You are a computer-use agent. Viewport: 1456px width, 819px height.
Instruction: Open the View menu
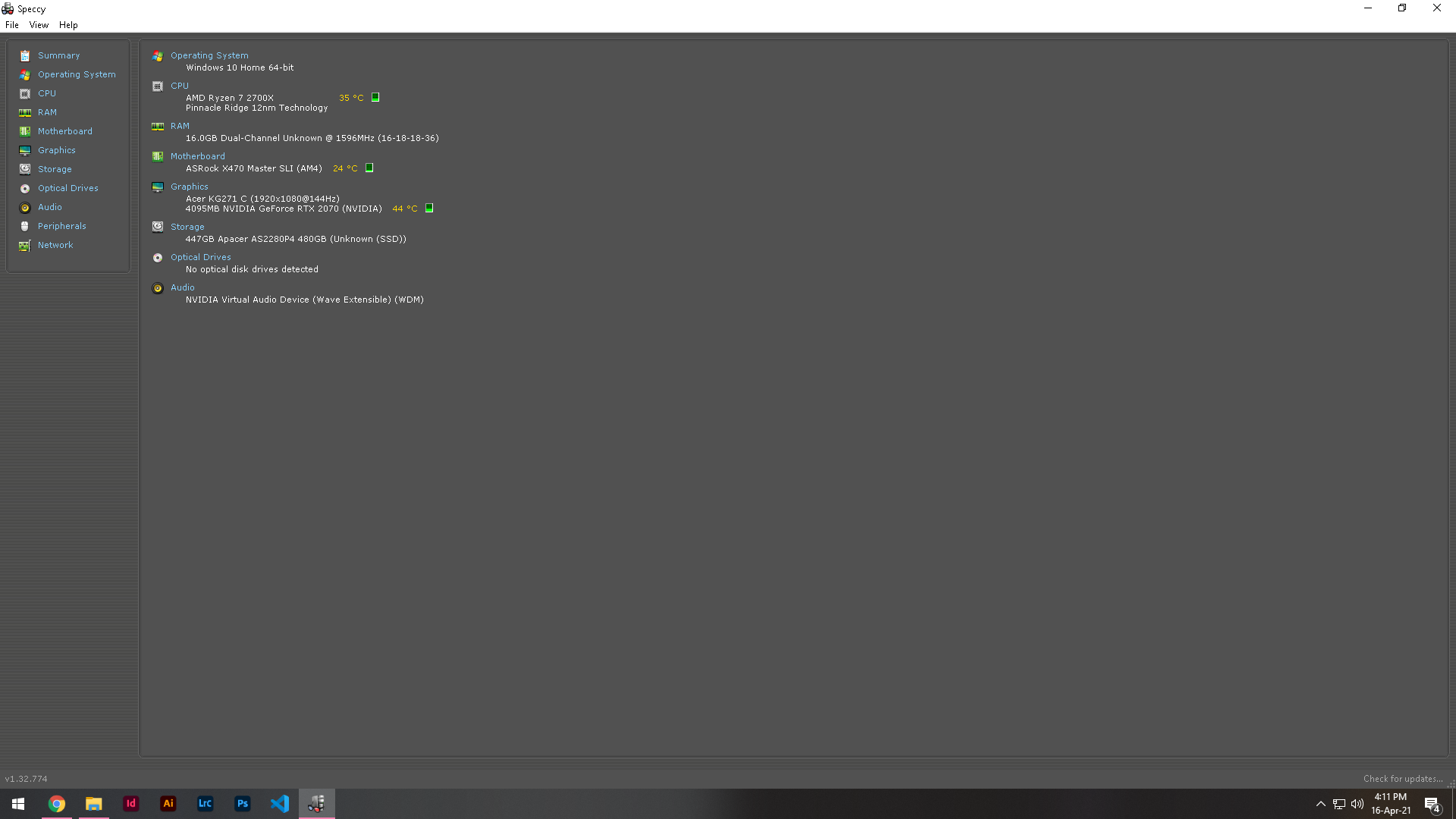point(39,24)
